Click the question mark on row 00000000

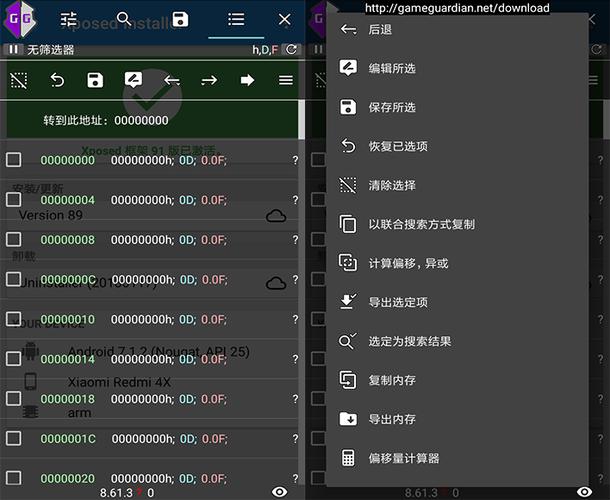pyautogui.click(x=295, y=160)
